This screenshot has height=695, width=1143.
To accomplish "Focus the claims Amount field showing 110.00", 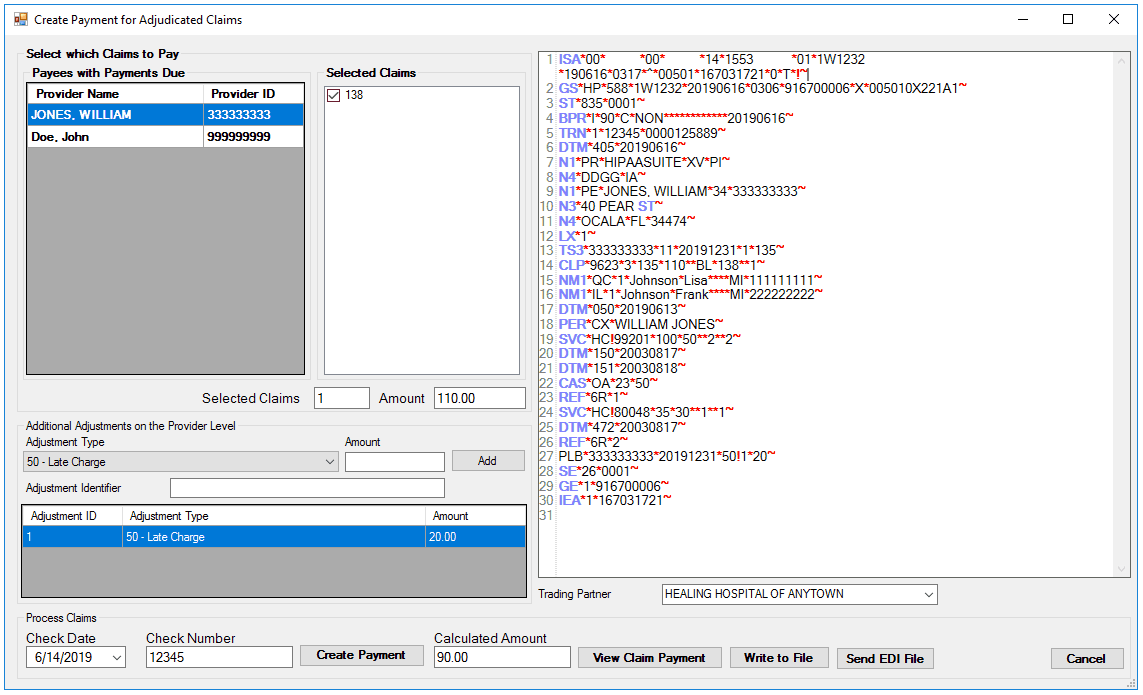I will pos(480,398).
